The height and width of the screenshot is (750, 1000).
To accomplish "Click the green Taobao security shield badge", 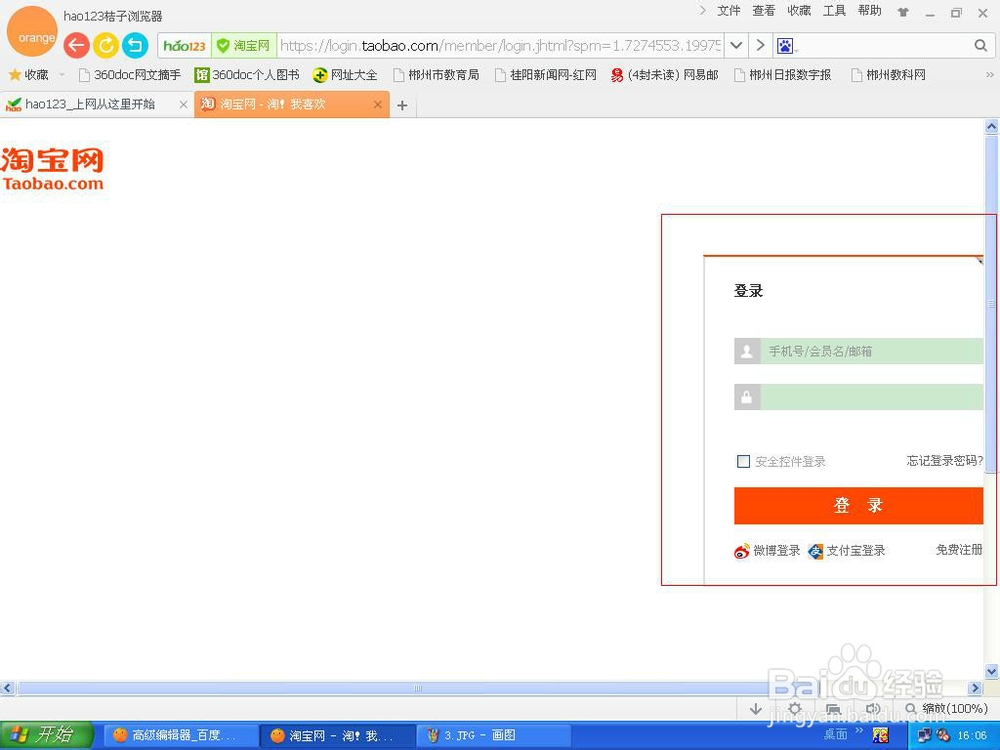I will (x=244, y=46).
